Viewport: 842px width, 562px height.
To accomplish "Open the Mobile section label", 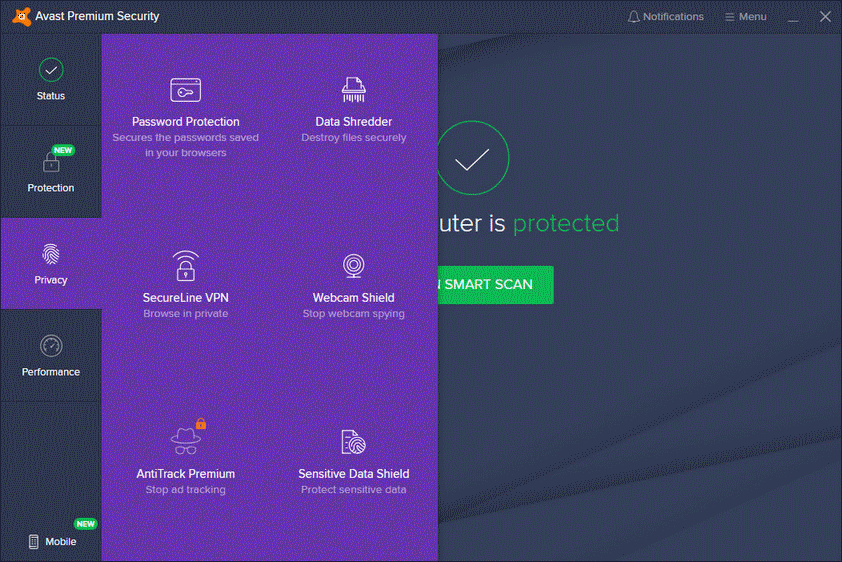I will click(x=61, y=542).
